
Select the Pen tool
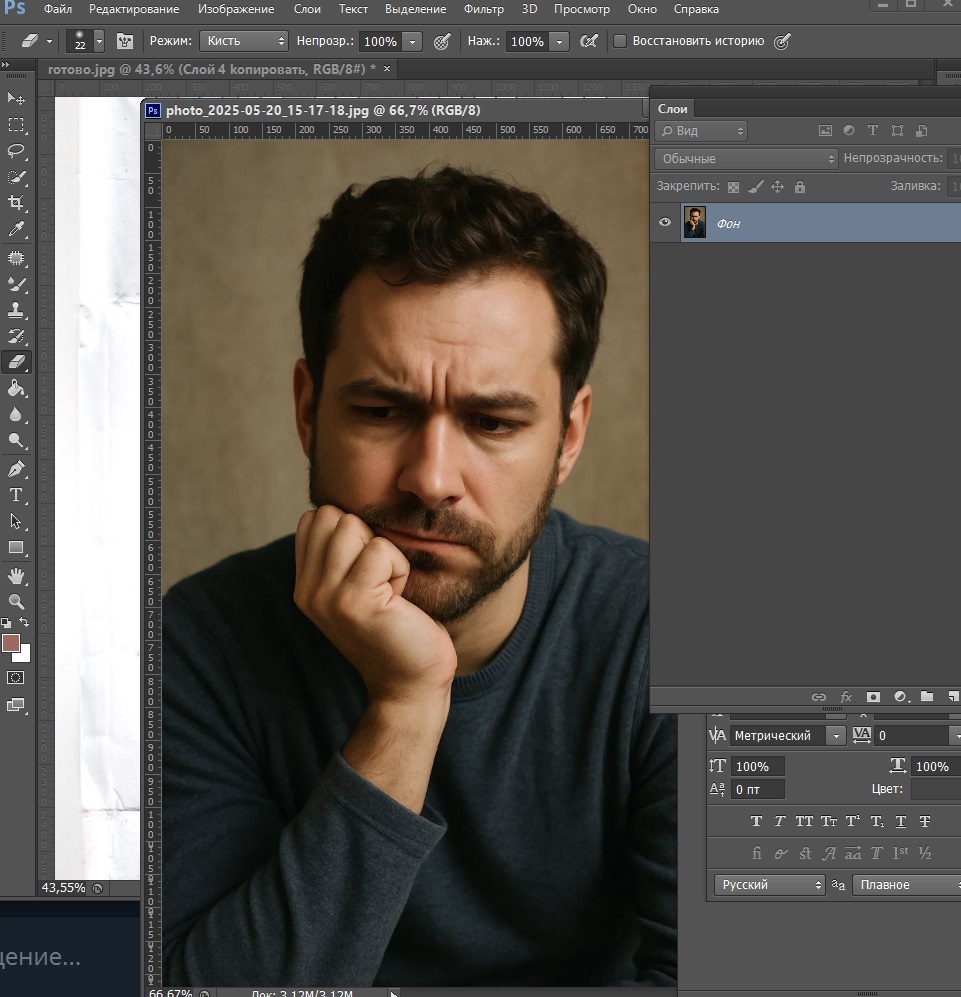point(16,469)
